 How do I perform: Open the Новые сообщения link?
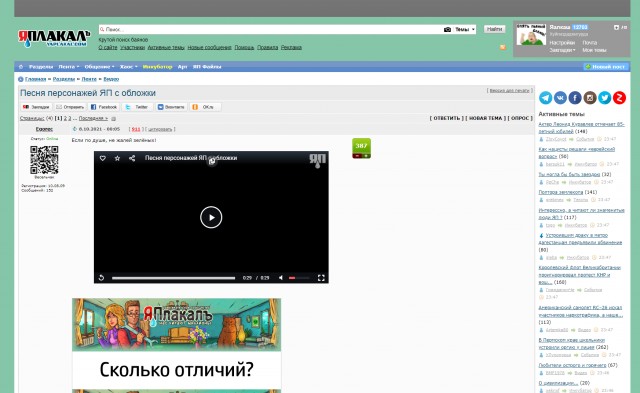tap(209, 47)
